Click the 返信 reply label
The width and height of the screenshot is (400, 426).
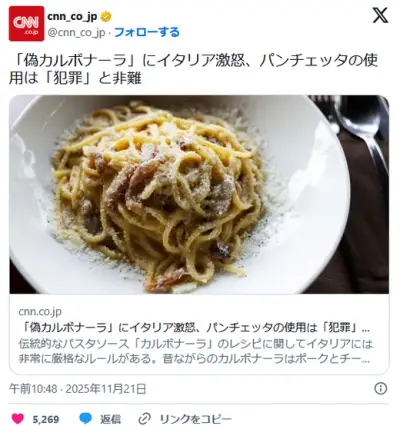tap(111, 419)
